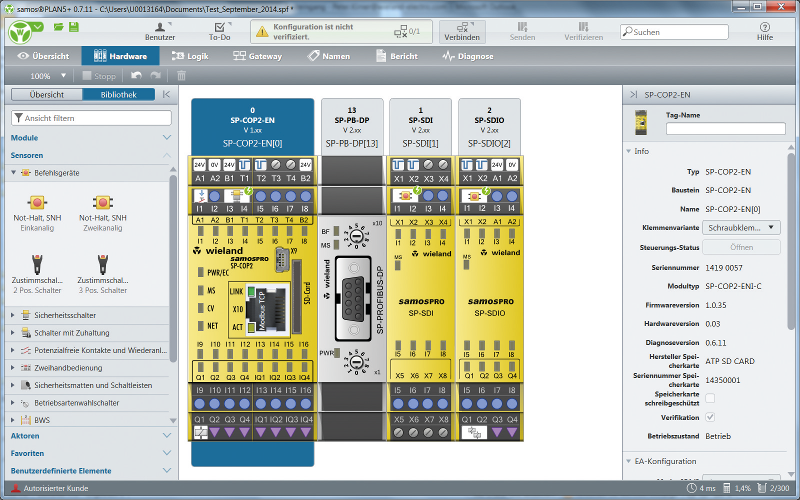Switch to the Diagnose tab
800x500 pixels.
point(468,56)
